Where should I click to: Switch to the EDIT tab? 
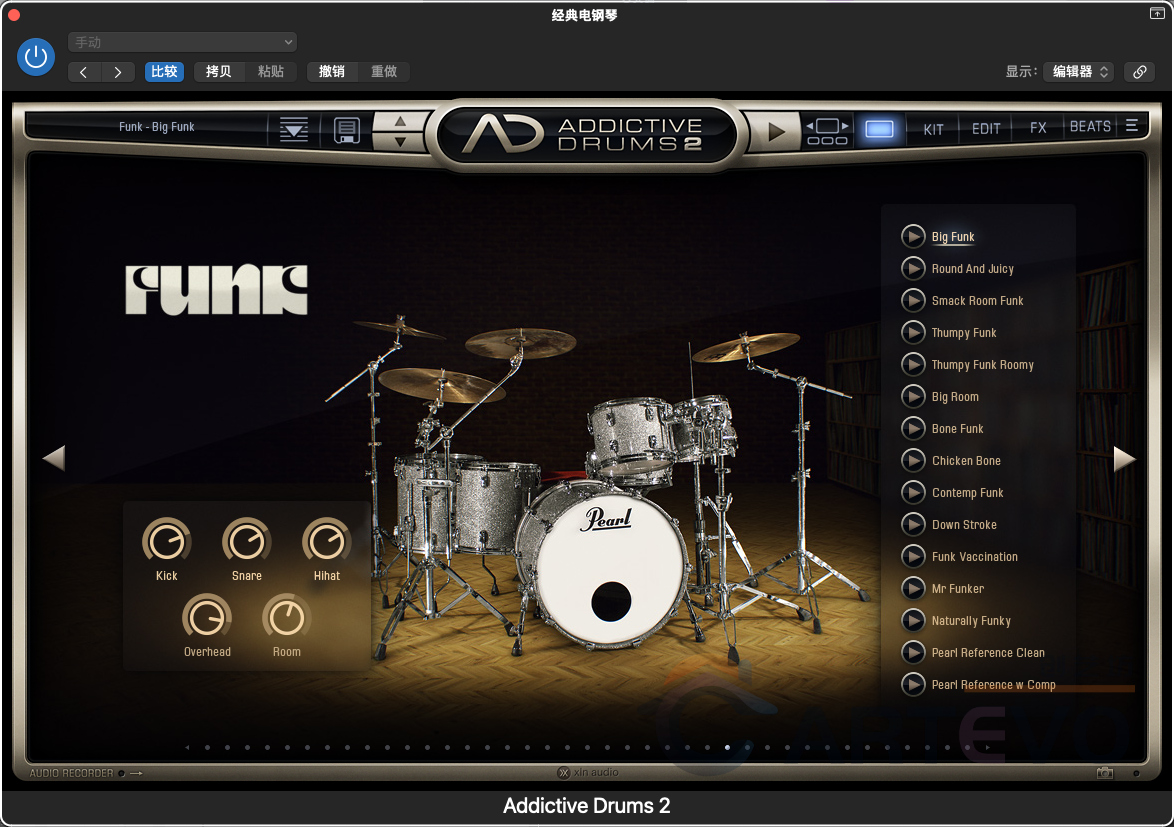pyautogui.click(x=985, y=128)
